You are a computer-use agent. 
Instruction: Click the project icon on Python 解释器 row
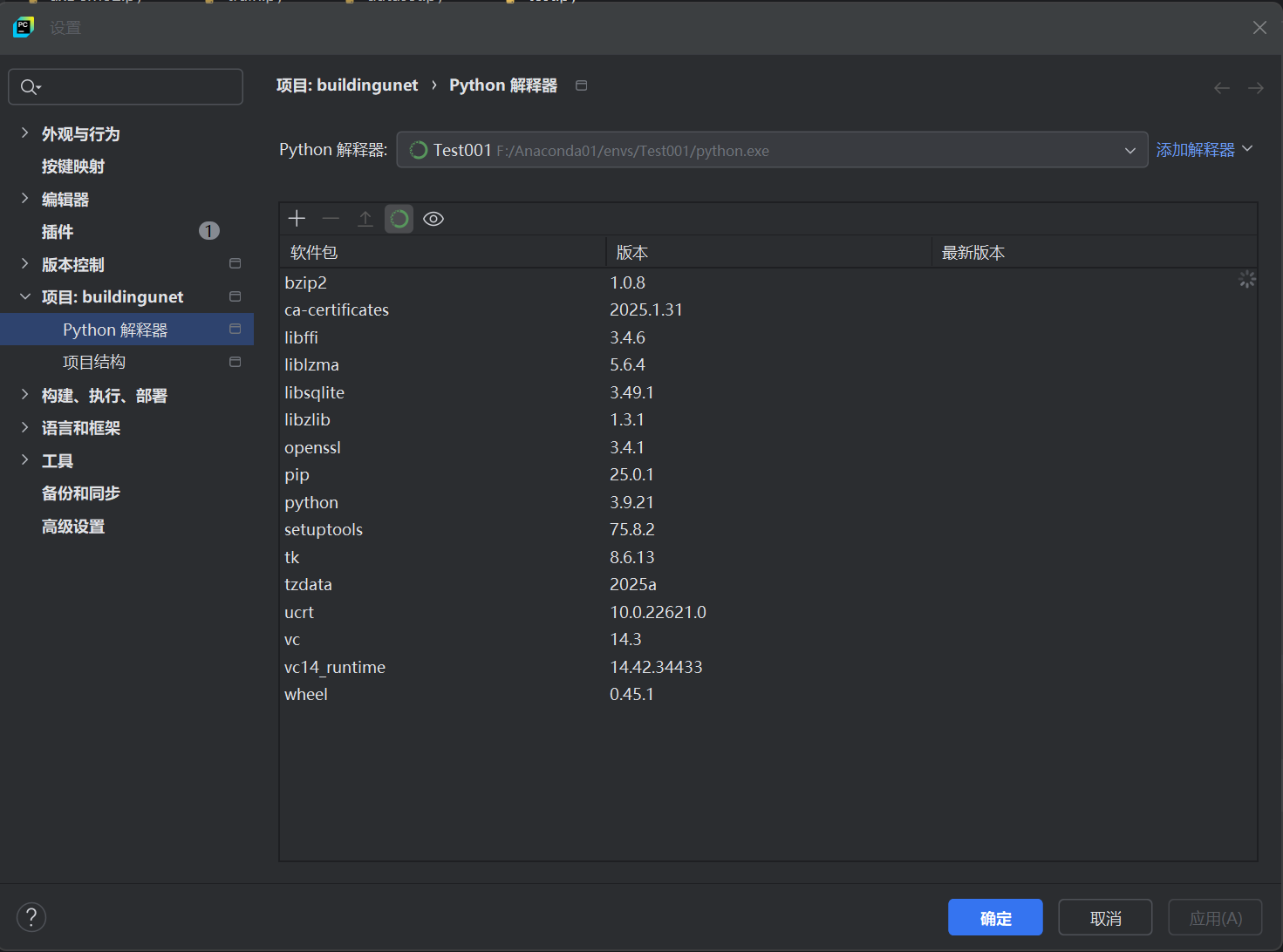coord(235,329)
